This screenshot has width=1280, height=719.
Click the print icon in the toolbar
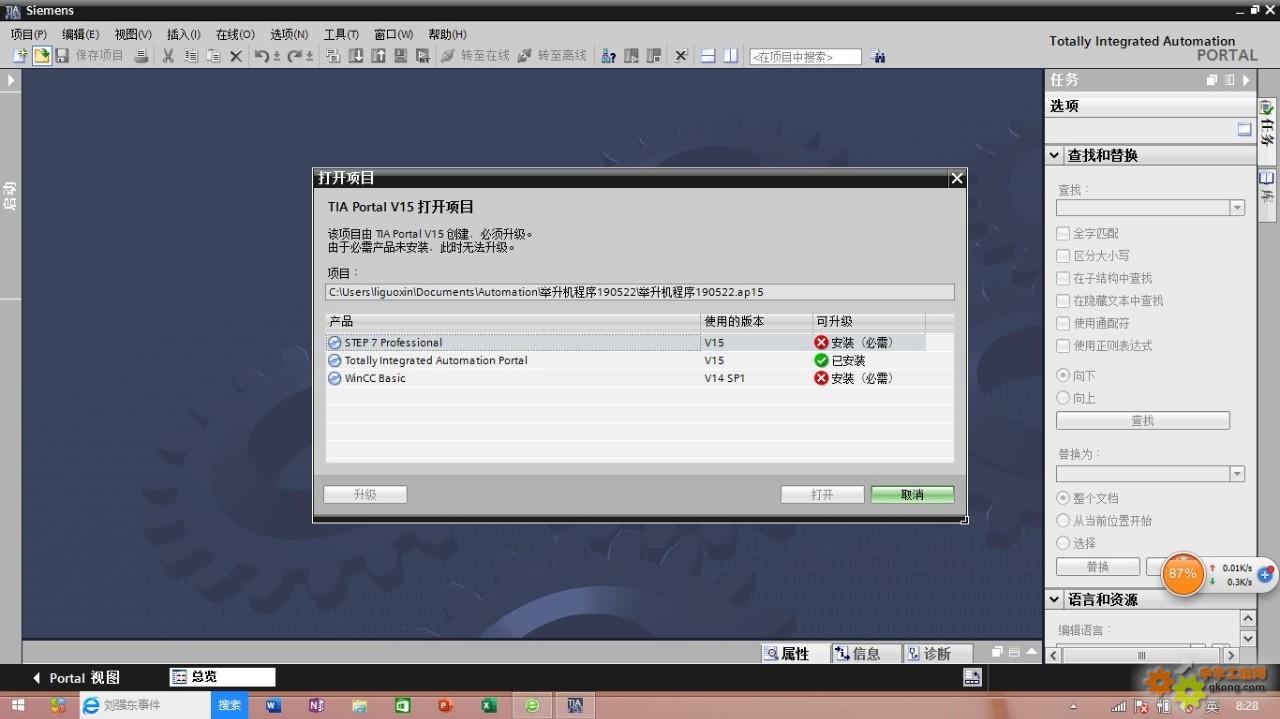tap(141, 56)
